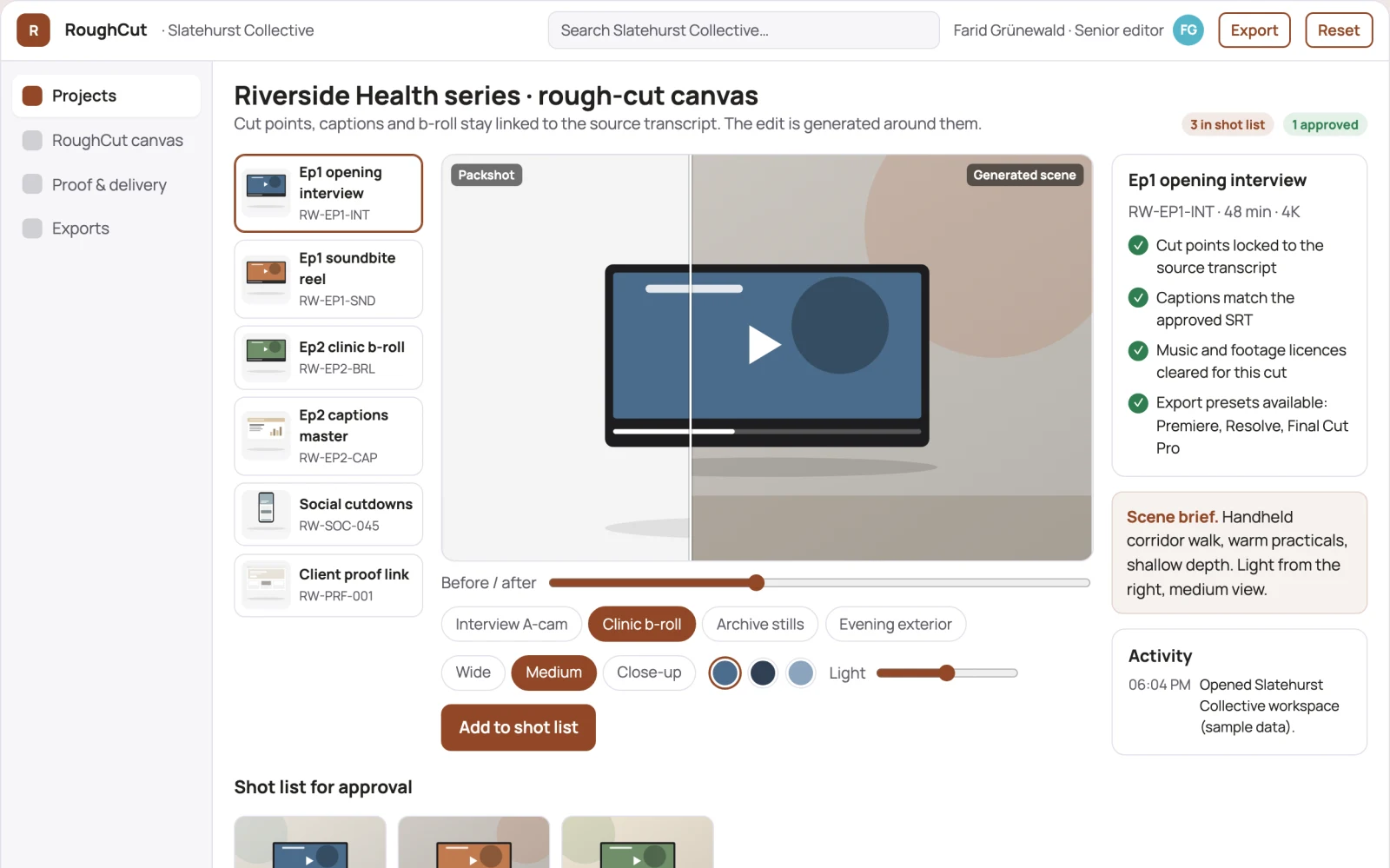Select Ep2 clinic b-roll thumbnail icon
This screenshot has height=868, width=1390.
(267, 357)
